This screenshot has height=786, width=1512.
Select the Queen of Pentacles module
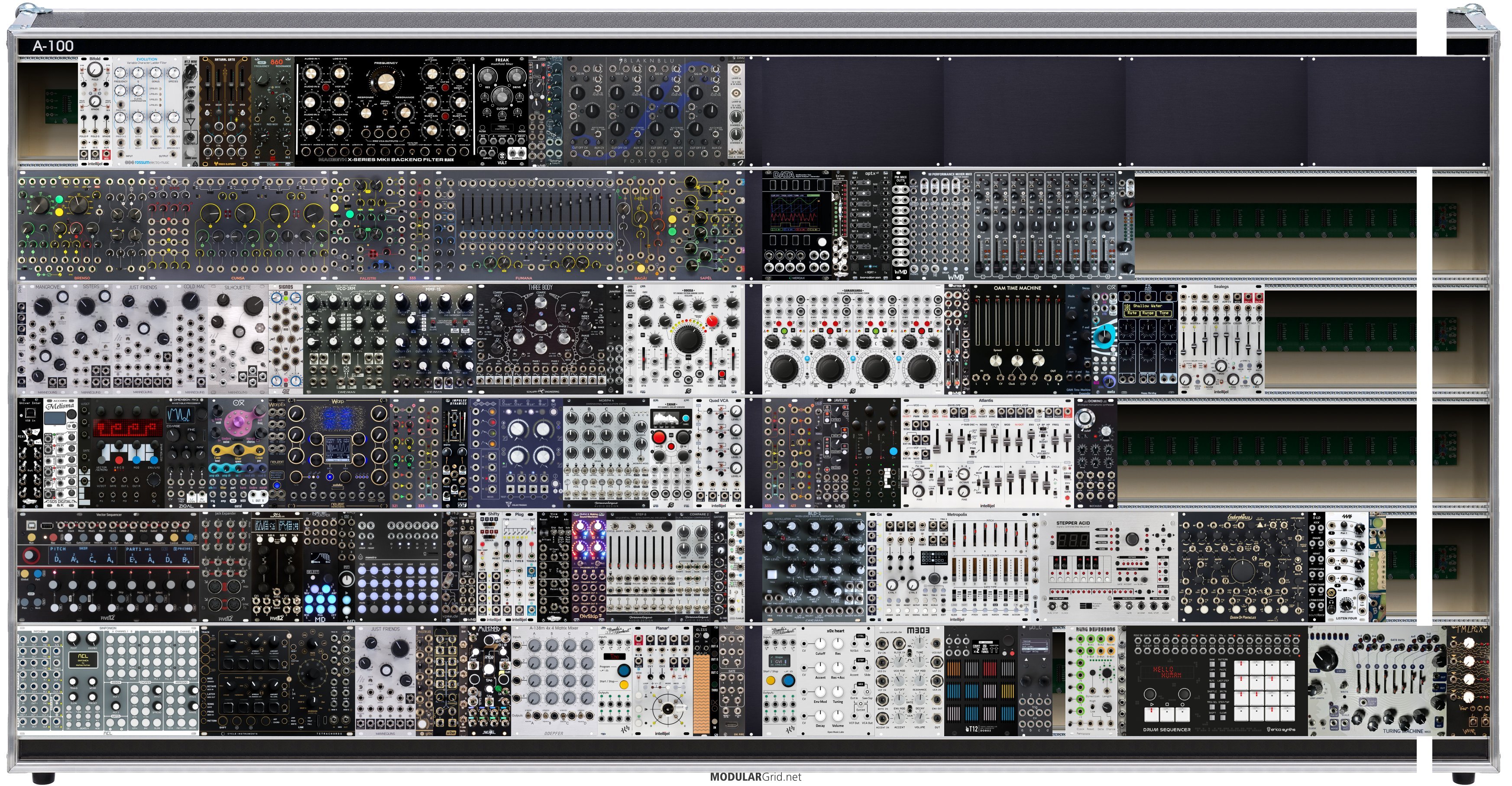[1242, 566]
